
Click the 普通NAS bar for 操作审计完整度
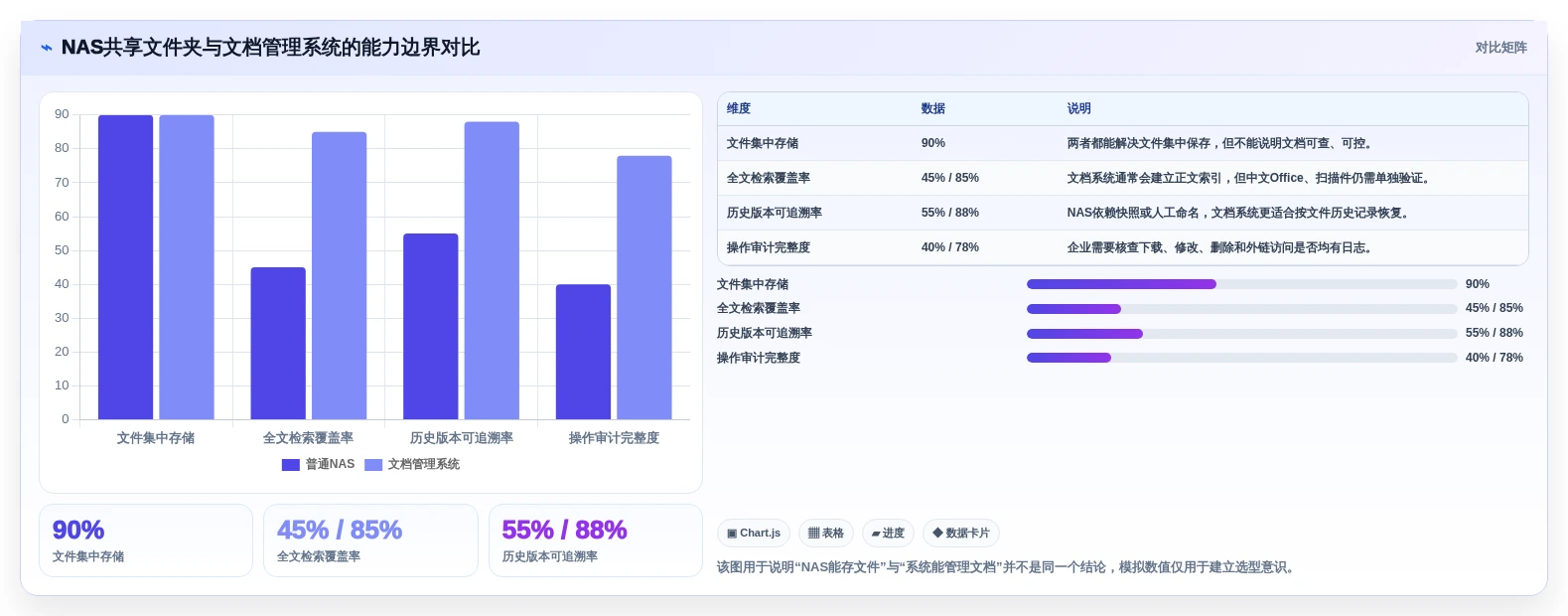tap(584, 352)
